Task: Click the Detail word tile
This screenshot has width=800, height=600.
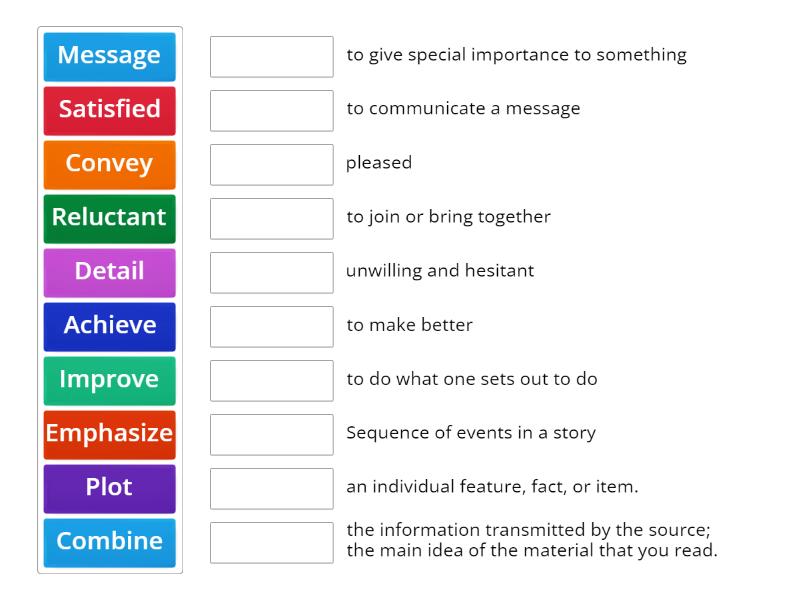Action: [x=109, y=272]
